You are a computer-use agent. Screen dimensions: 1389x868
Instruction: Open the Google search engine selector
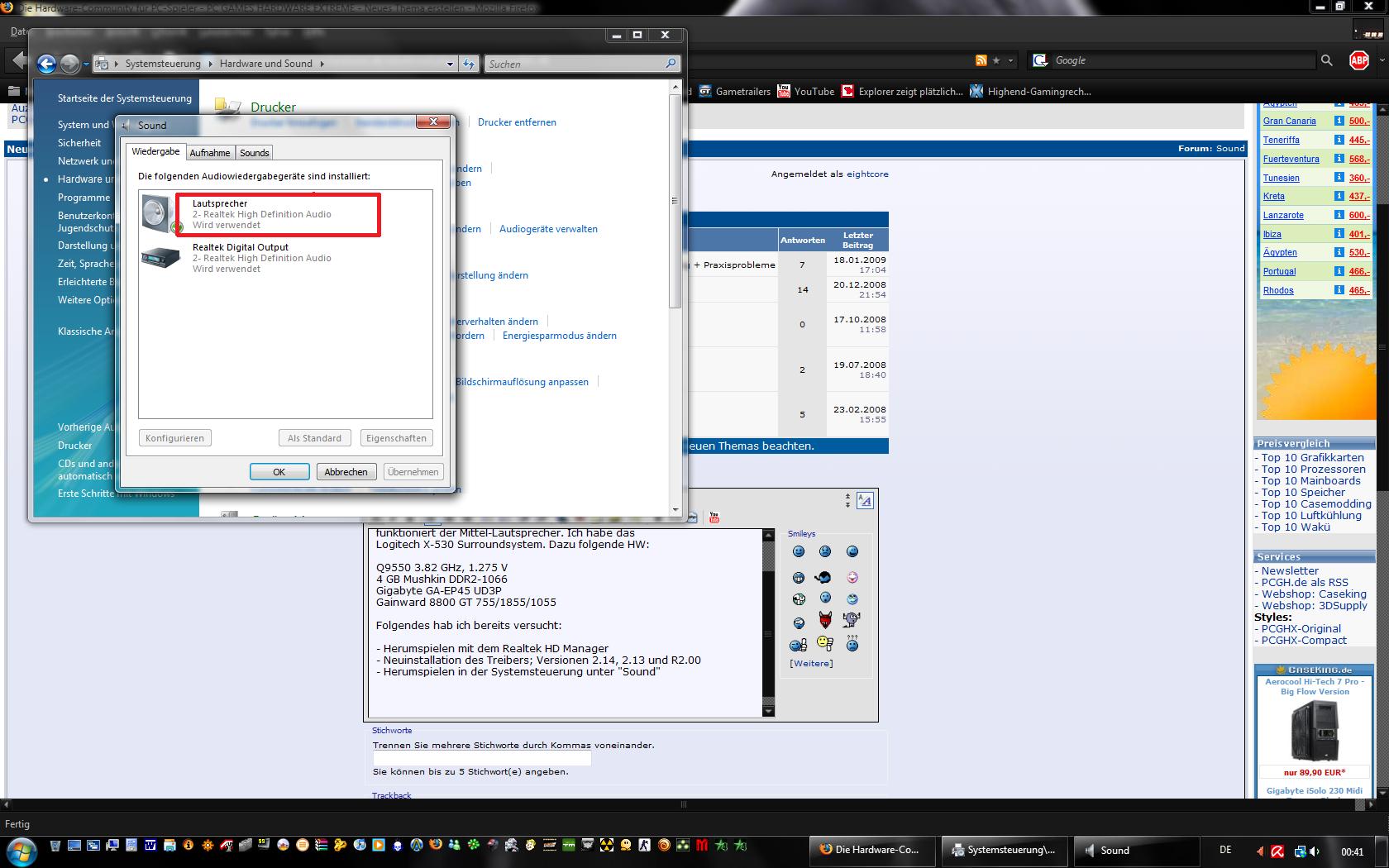tap(1040, 60)
